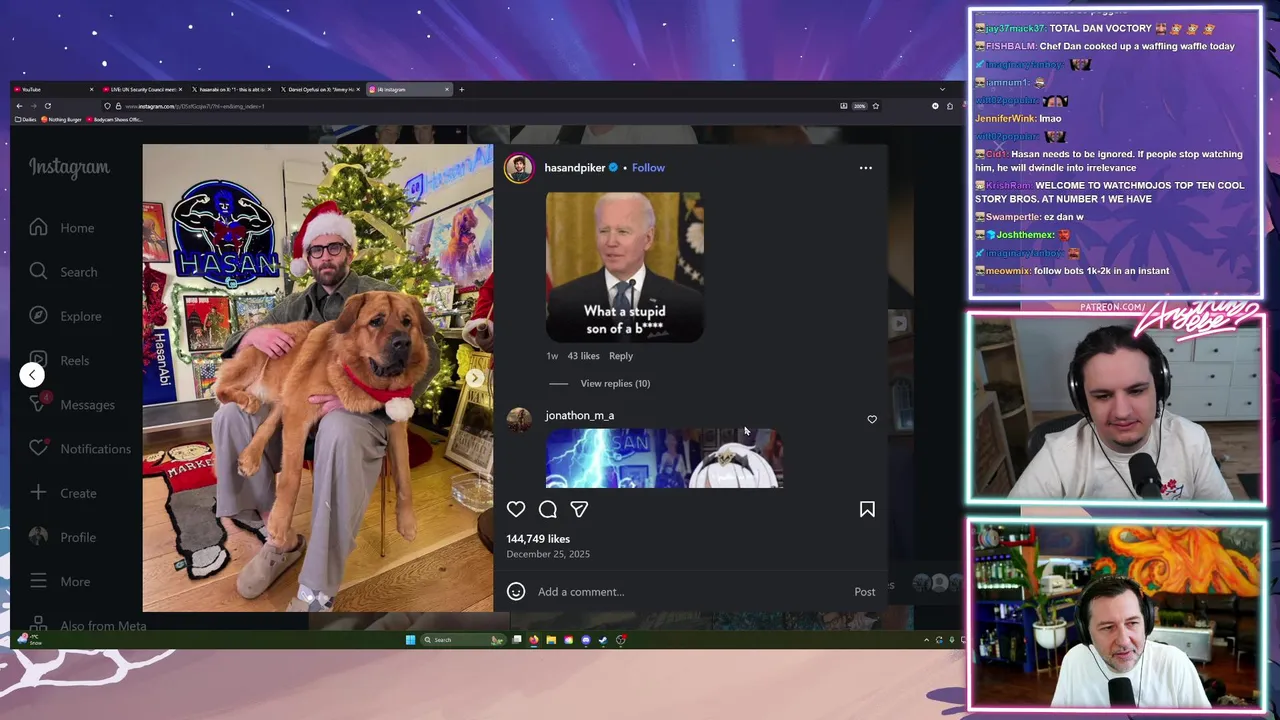The height and width of the screenshot is (720, 1280).
Task: Bookmark this page with star icon
Action: 876,106
